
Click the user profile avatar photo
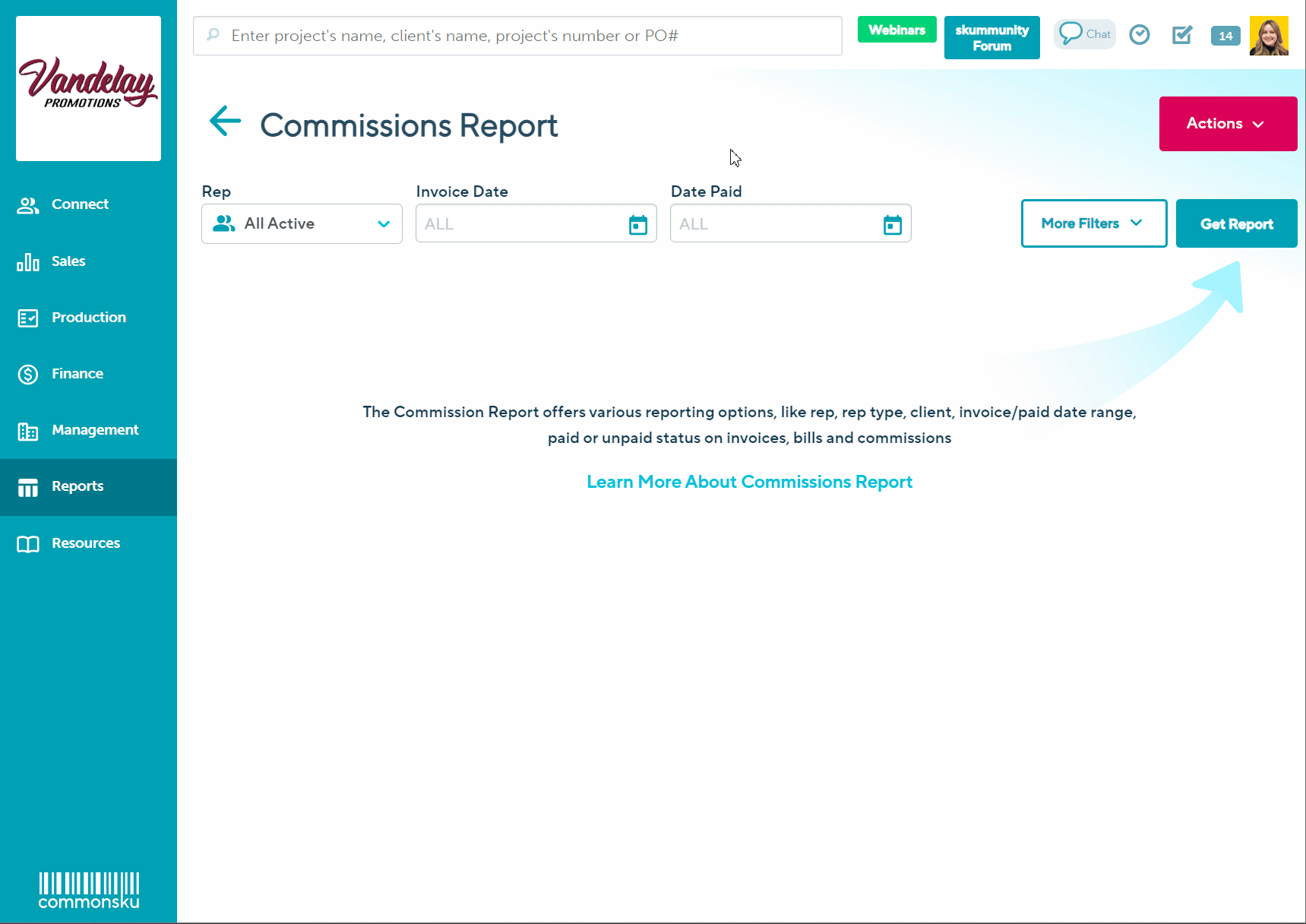tap(1268, 36)
